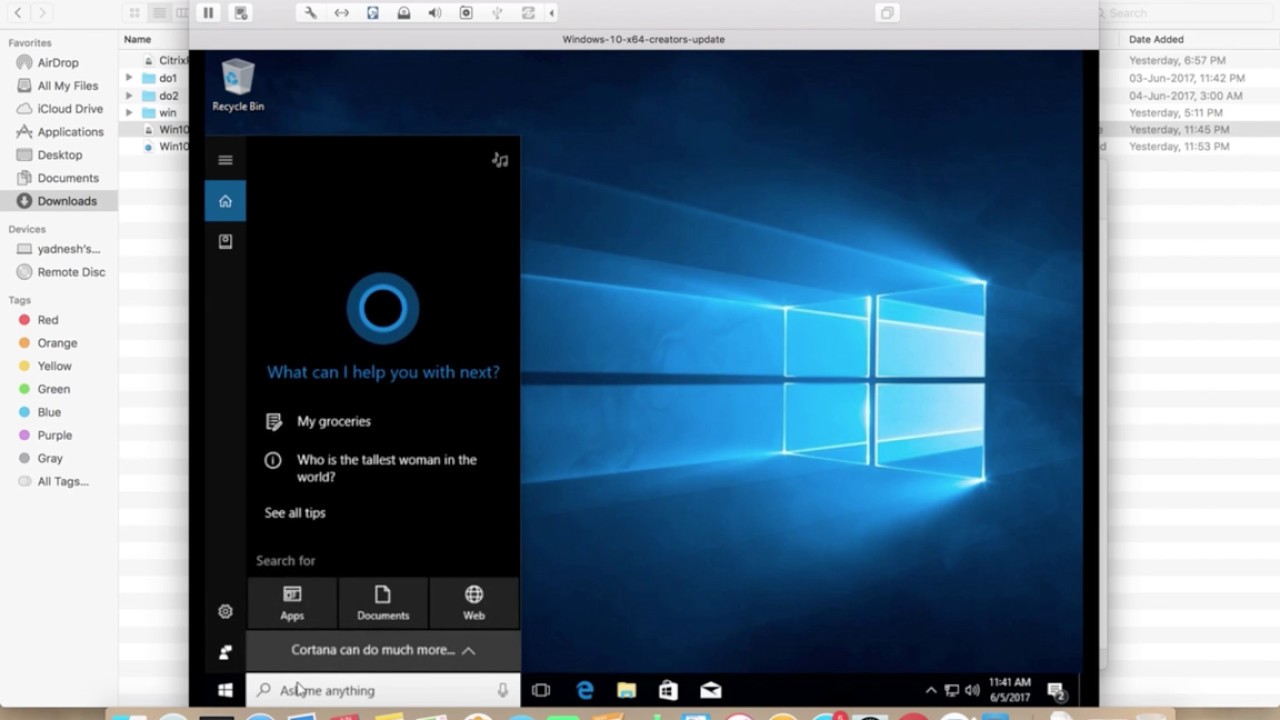1280x720 pixels.
Task: Click See all tips
Action: [295, 513]
